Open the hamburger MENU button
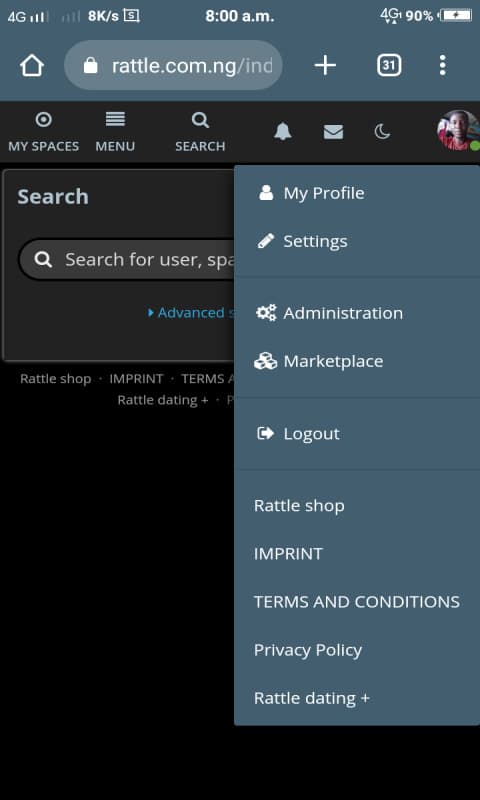Viewport: 480px width, 800px height. point(115,133)
